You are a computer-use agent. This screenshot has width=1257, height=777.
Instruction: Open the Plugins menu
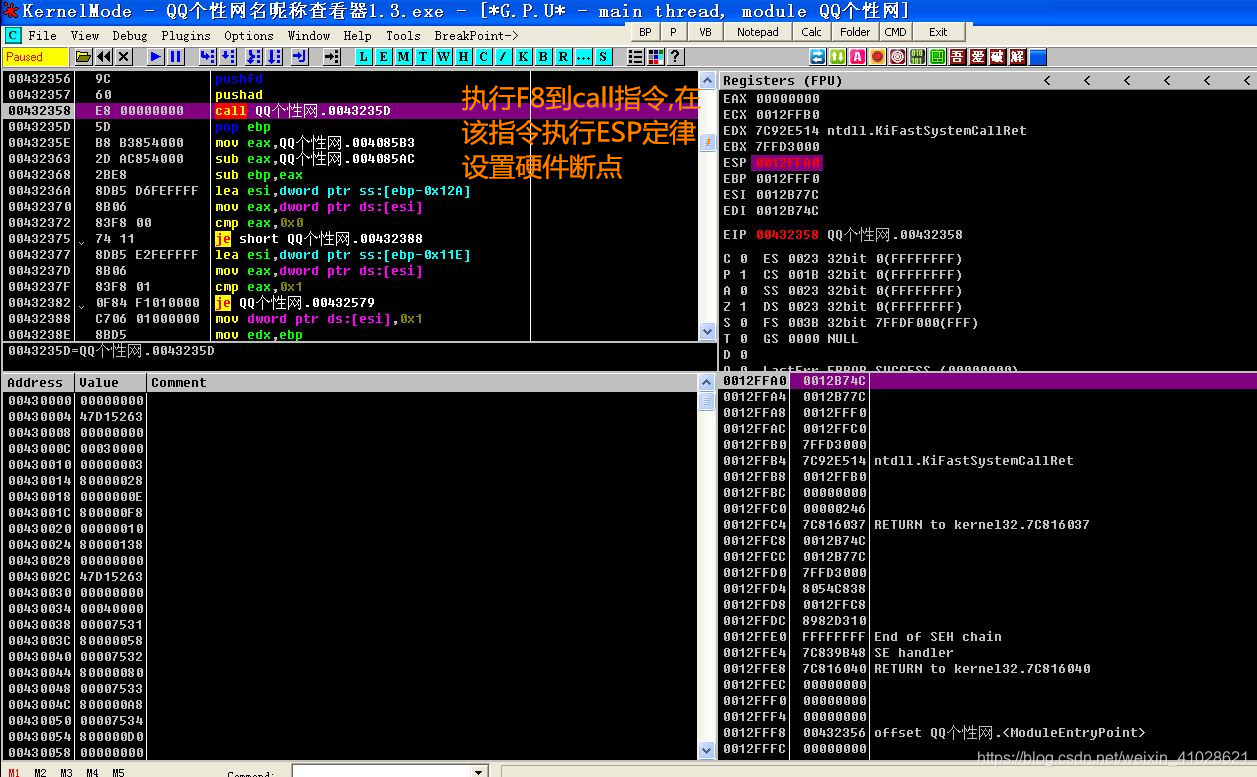[x=186, y=35]
